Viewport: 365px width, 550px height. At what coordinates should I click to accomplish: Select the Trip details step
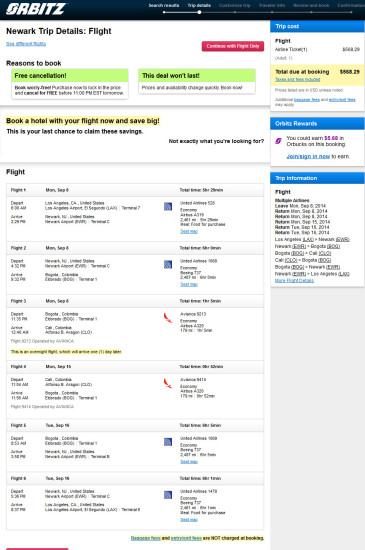click(199, 6)
